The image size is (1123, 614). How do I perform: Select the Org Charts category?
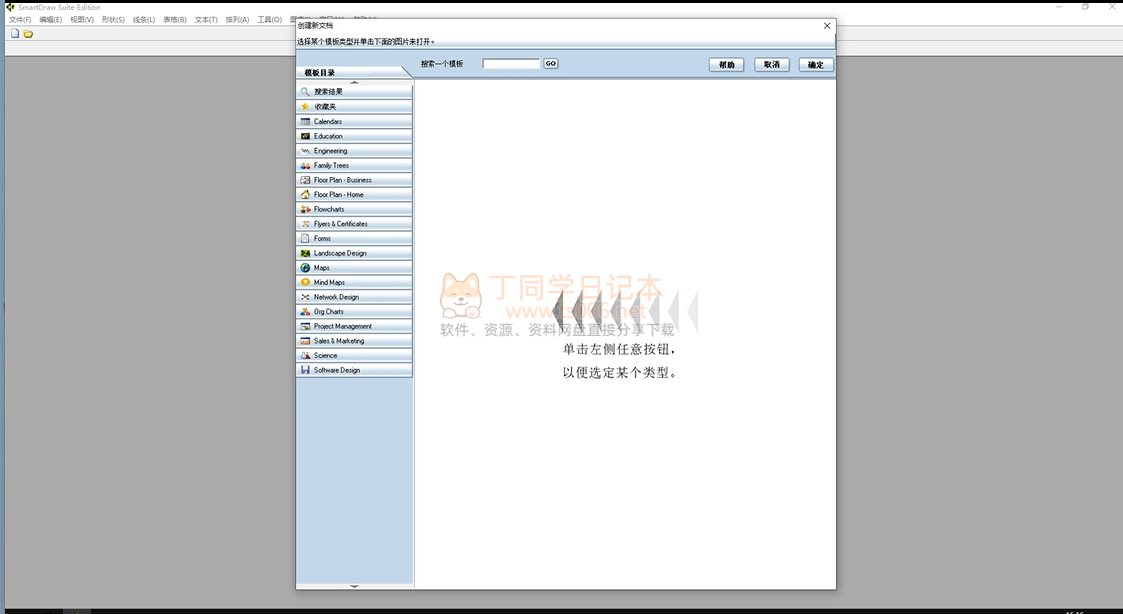pyautogui.click(x=354, y=311)
